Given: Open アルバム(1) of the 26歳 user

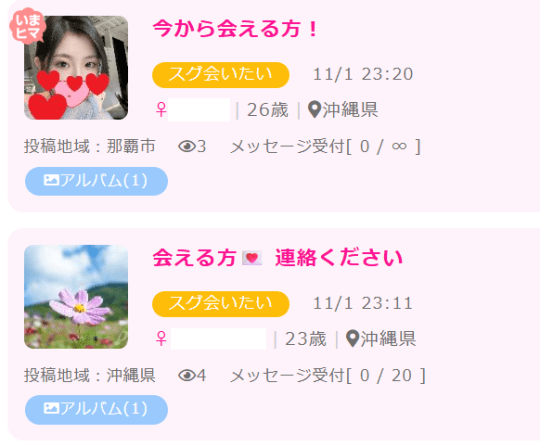Looking at the screenshot, I should [x=96, y=181].
